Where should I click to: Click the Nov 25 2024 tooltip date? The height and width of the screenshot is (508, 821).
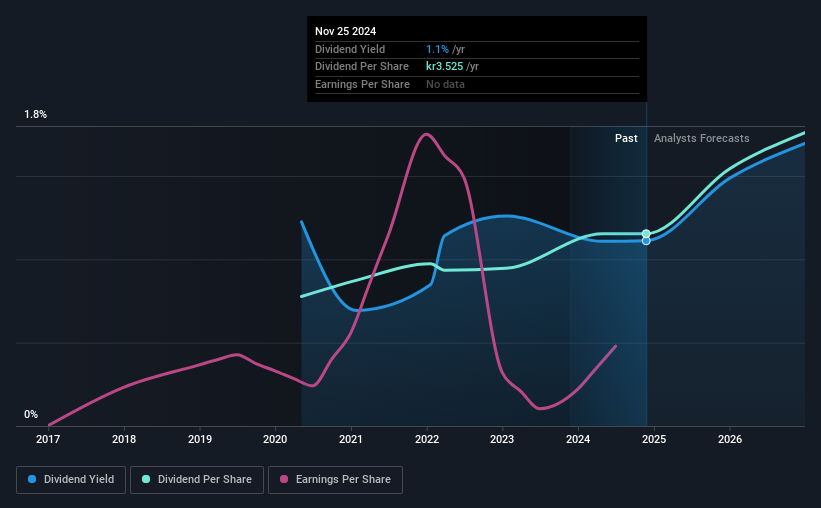click(x=346, y=31)
